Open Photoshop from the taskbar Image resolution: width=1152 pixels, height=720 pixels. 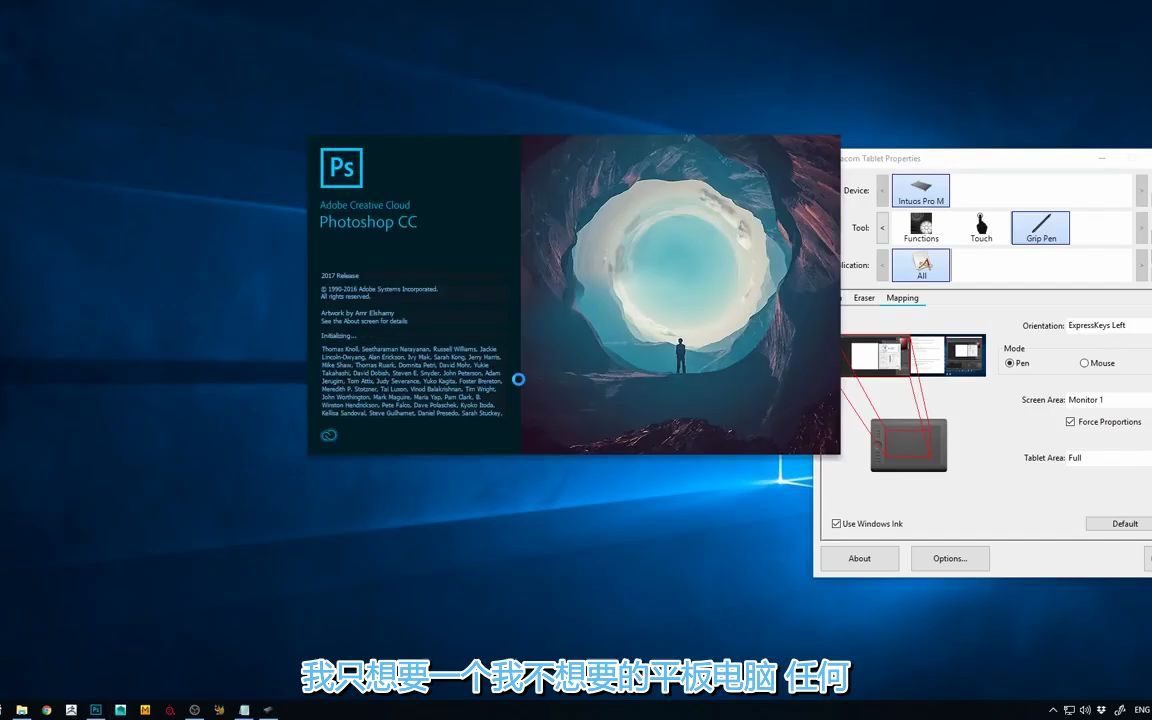click(95, 710)
